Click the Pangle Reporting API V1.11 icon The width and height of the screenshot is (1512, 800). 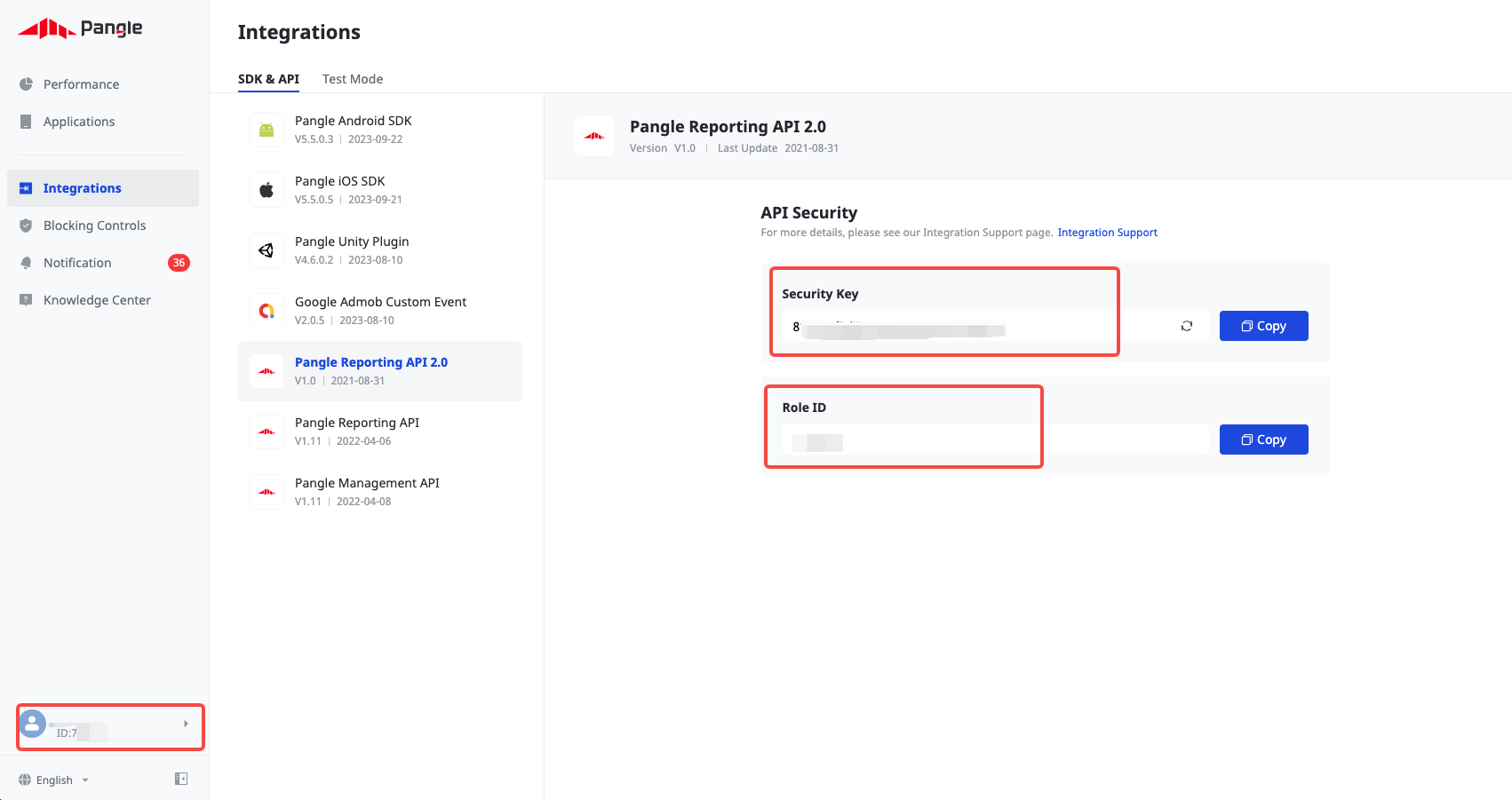[x=267, y=432]
